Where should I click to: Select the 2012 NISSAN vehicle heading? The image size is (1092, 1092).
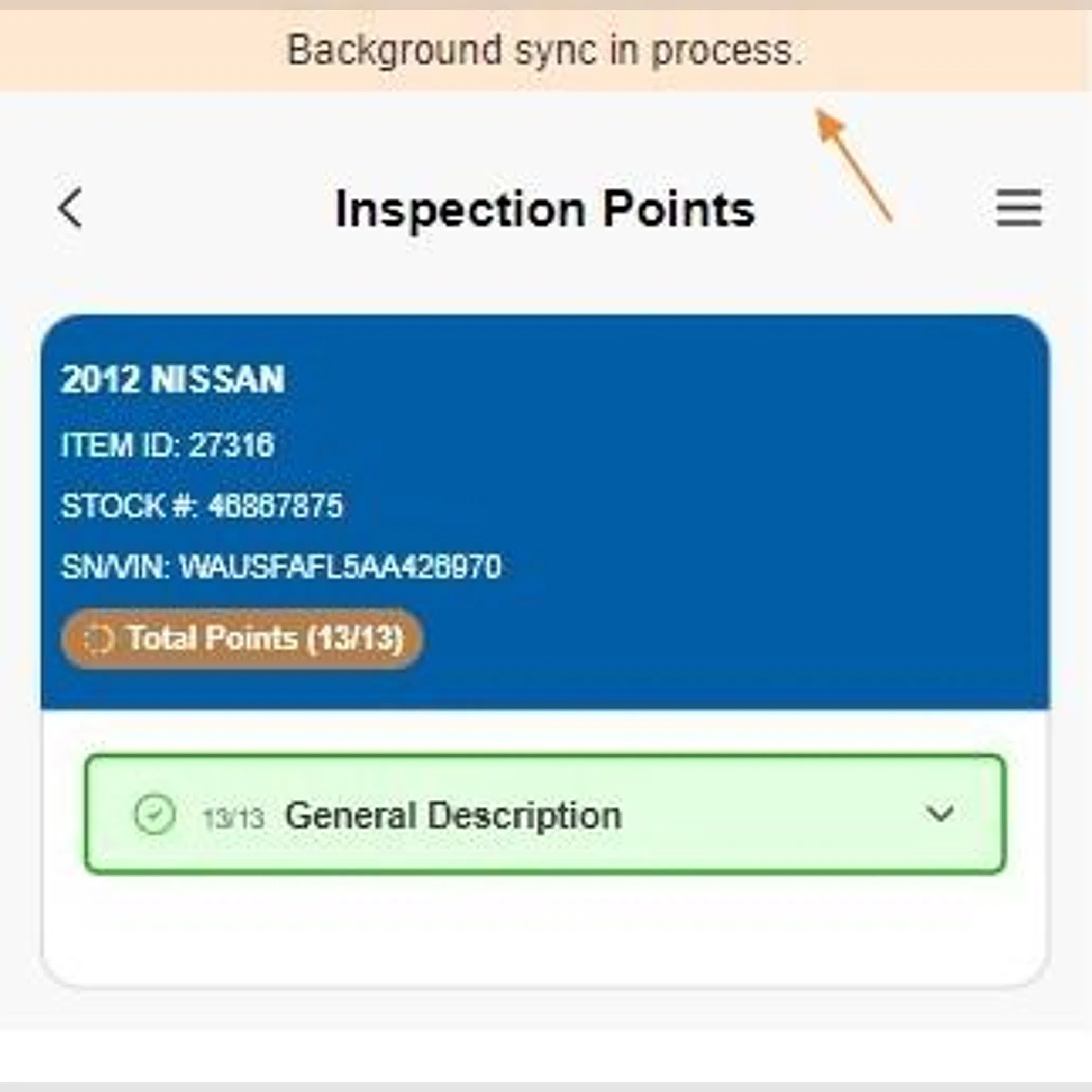(172, 379)
